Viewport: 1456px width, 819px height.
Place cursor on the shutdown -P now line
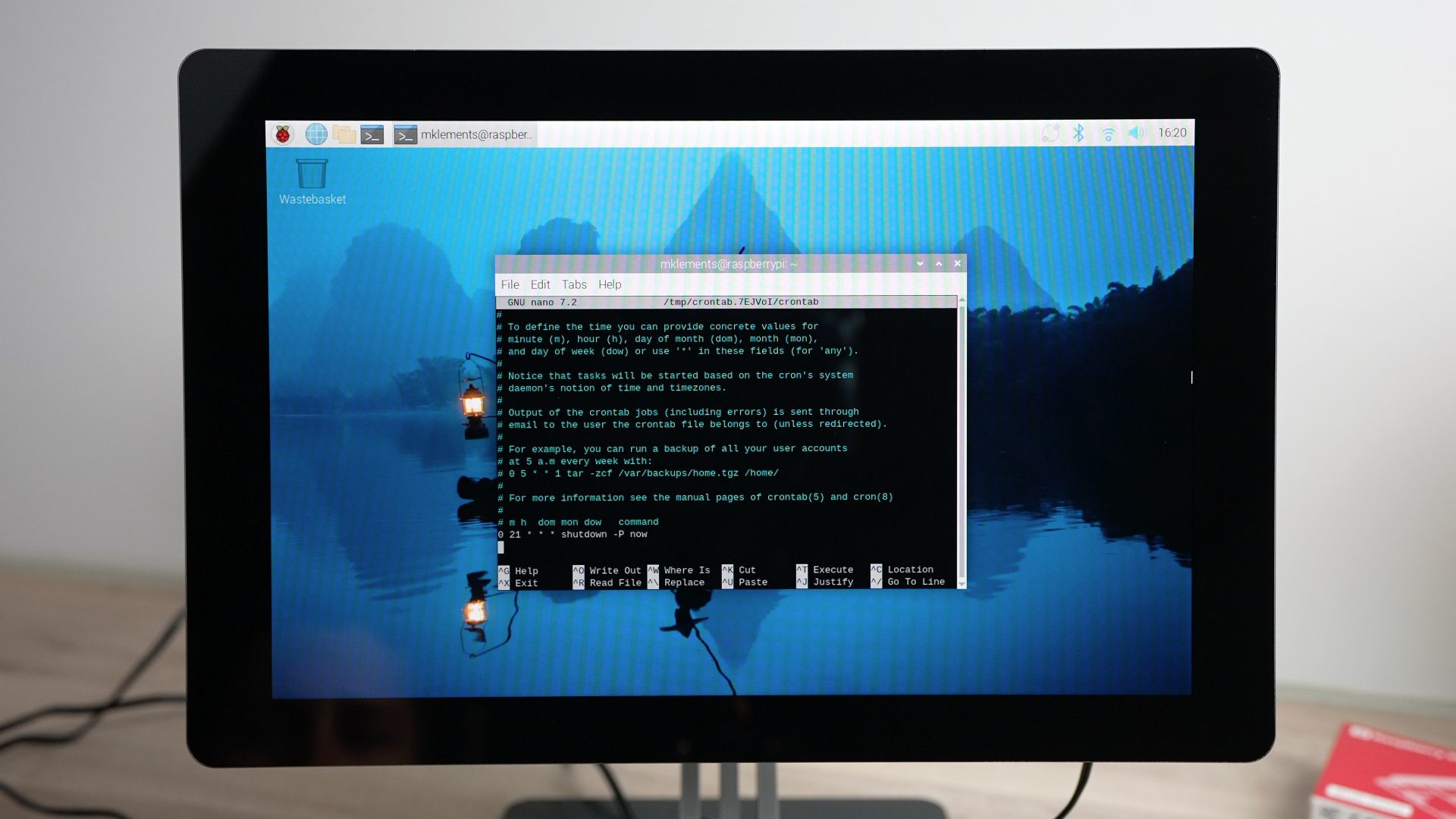[584, 535]
